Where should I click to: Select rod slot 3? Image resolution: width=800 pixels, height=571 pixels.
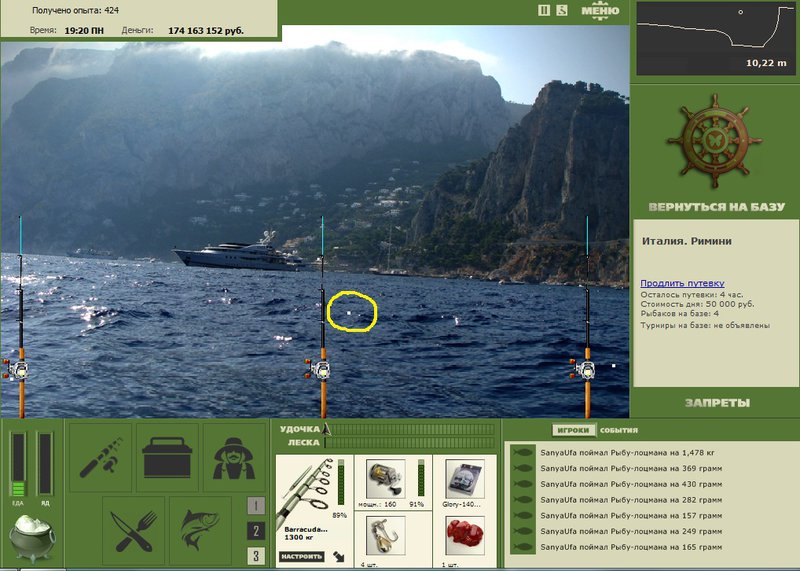256,556
